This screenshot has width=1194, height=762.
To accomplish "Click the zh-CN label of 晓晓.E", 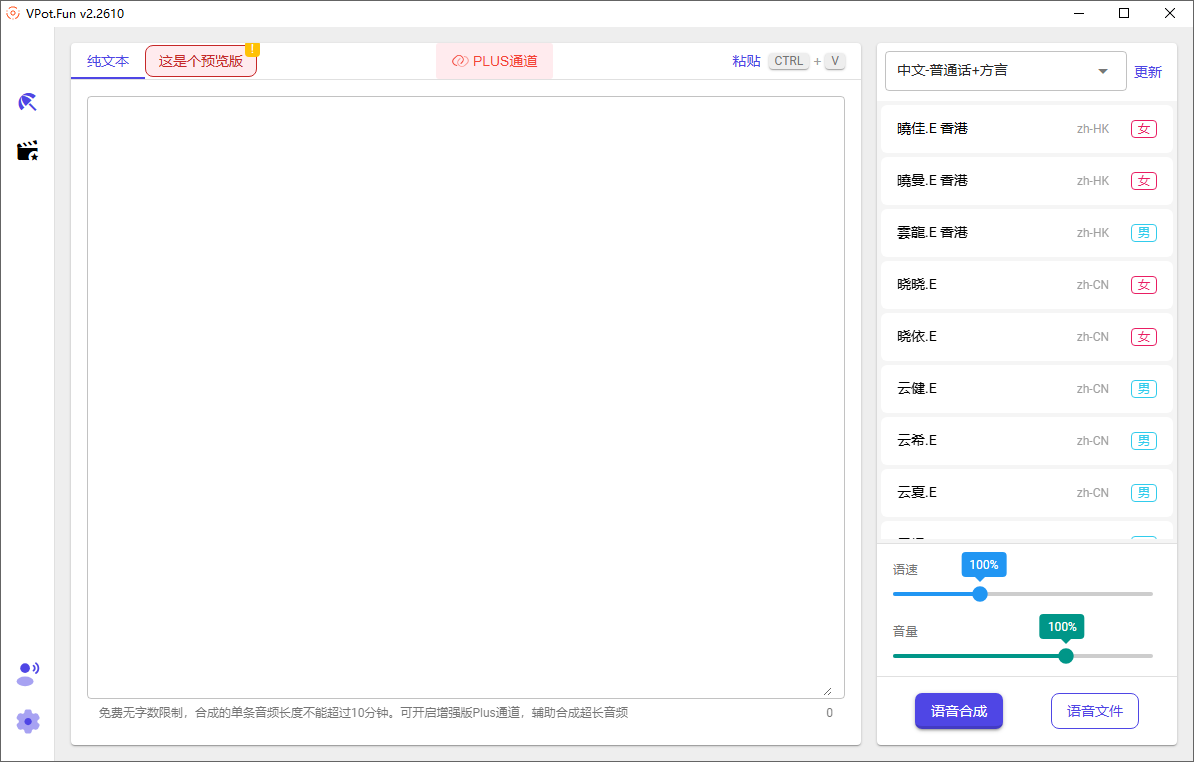I will pyautogui.click(x=1093, y=285).
